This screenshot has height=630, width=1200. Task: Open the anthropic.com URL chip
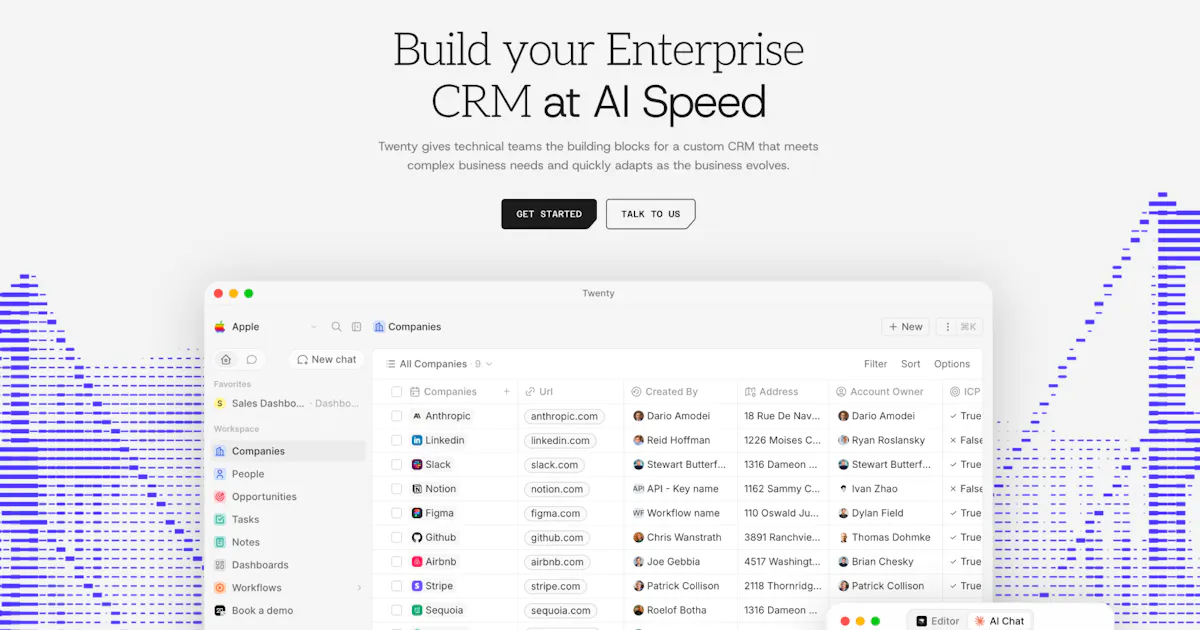564,416
